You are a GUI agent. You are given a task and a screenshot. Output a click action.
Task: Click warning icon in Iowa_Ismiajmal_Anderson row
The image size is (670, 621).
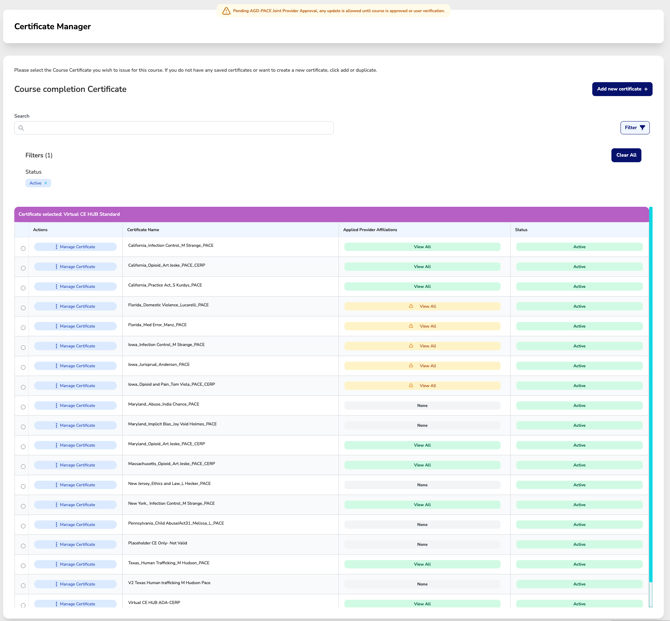411,366
